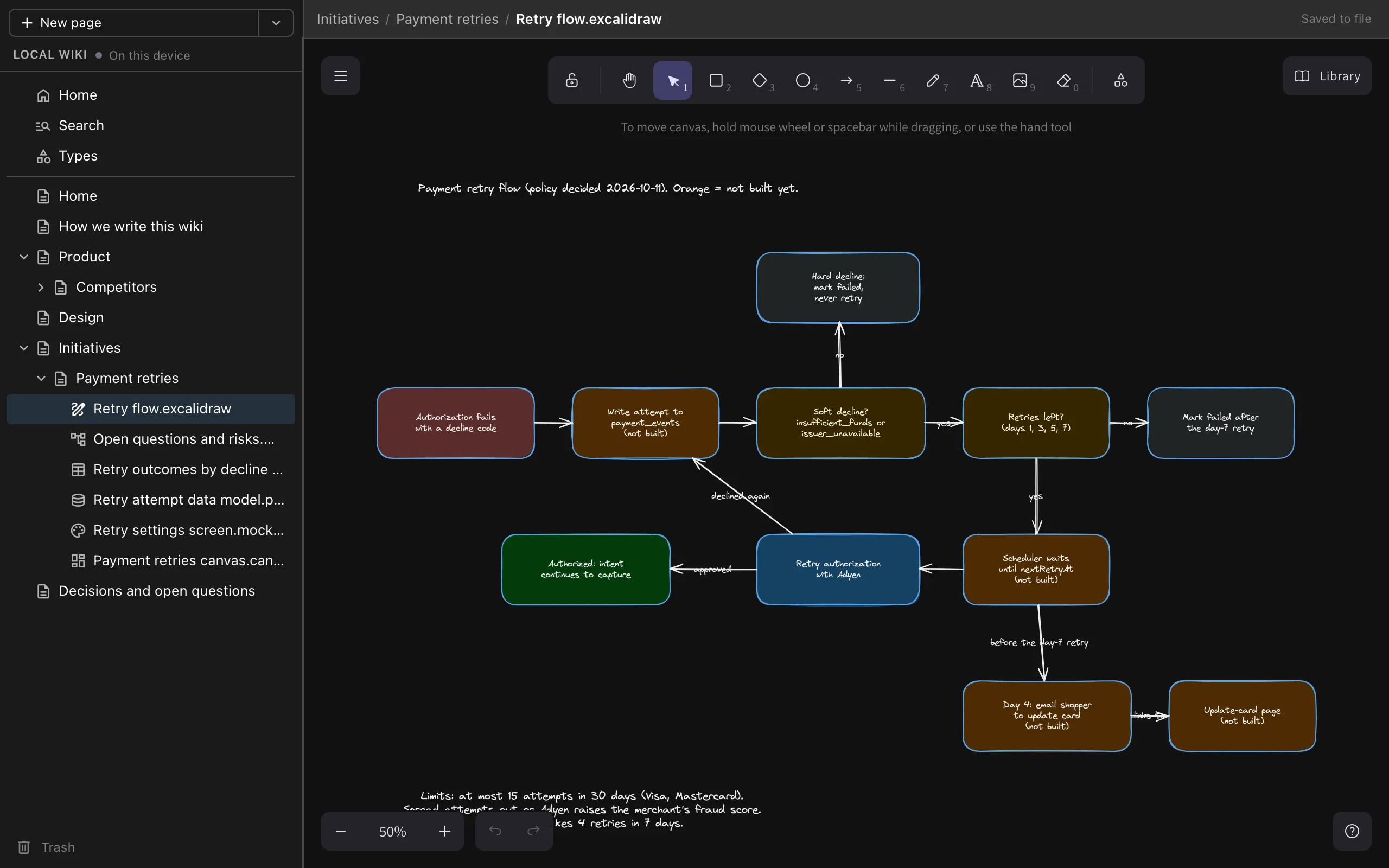Select 'Day 4: email shopper' node
The height and width of the screenshot is (868, 1389).
pyautogui.click(x=1046, y=716)
